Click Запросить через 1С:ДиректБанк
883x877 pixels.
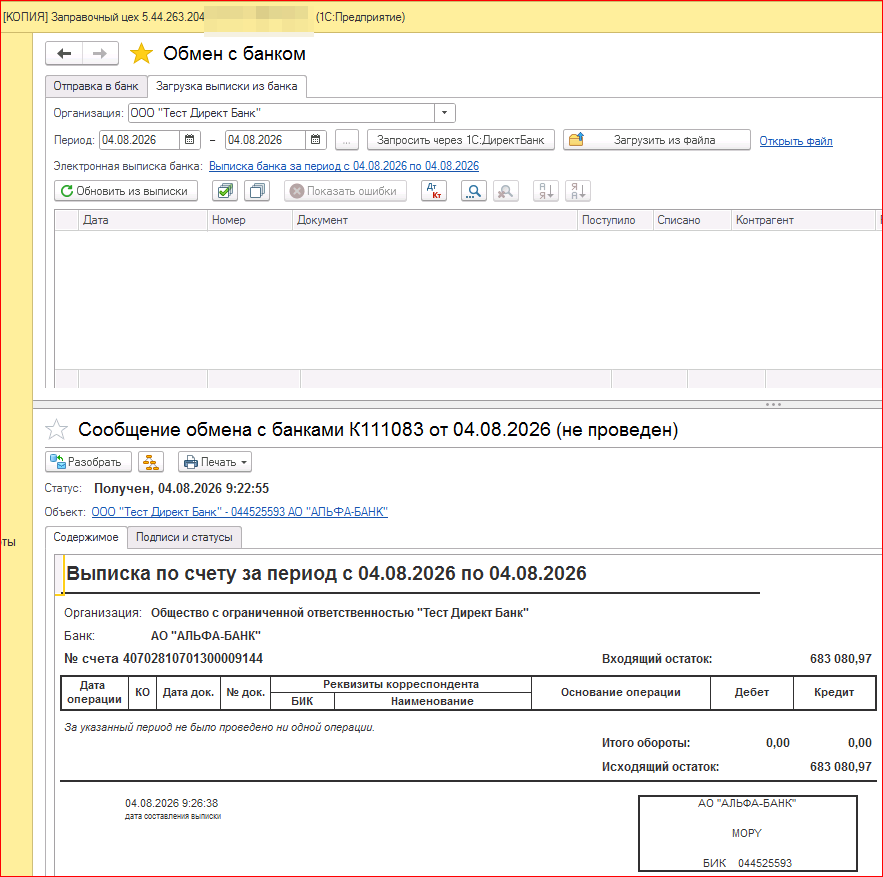click(x=461, y=140)
